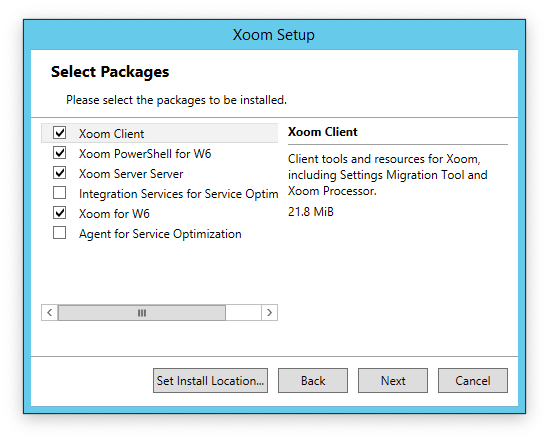Highlight the Xoom Client package name
Screen dimensions: 549x441
click(x=111, y=134)
